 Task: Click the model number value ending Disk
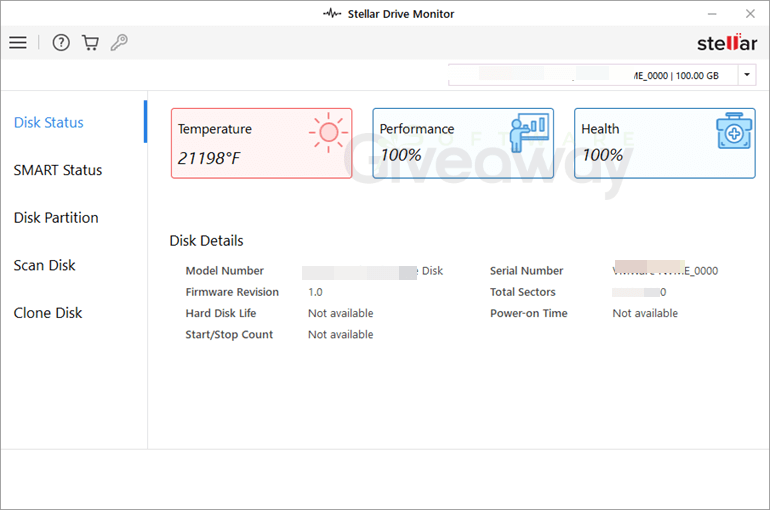pyautogui.click(x=373, y=271)
